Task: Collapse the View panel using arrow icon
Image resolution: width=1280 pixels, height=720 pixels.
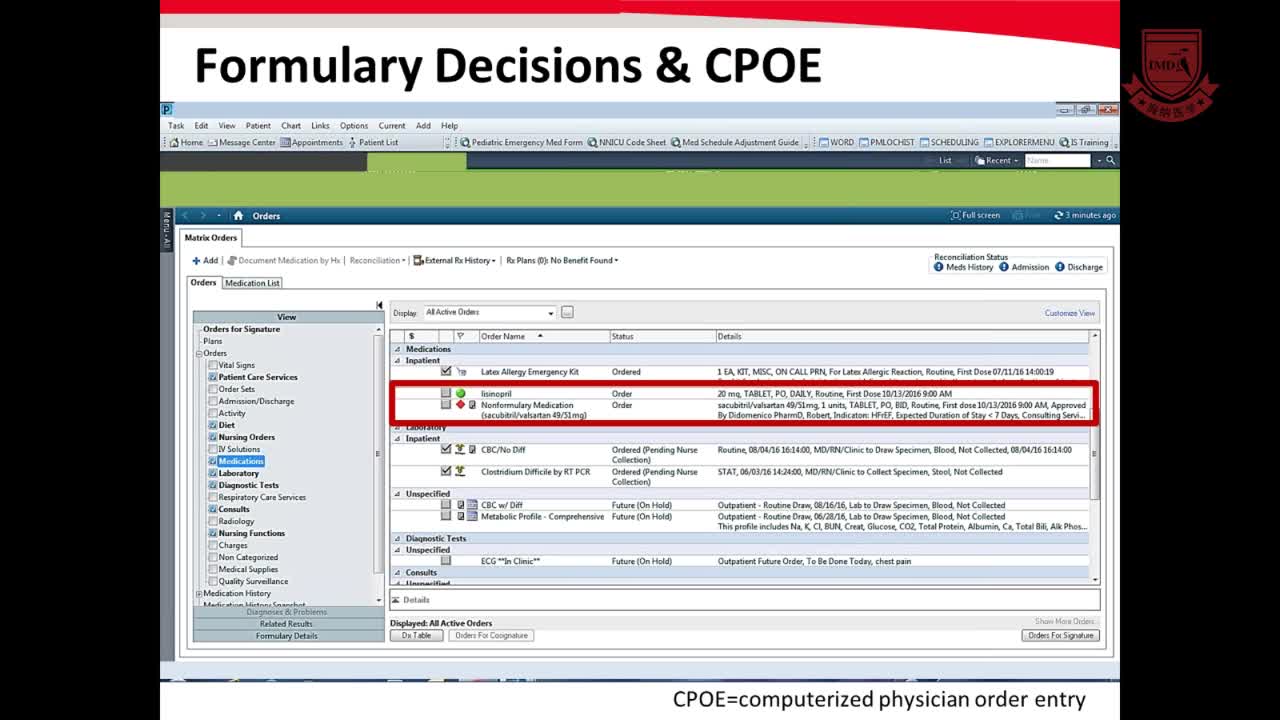Action: tap(379, 305)
